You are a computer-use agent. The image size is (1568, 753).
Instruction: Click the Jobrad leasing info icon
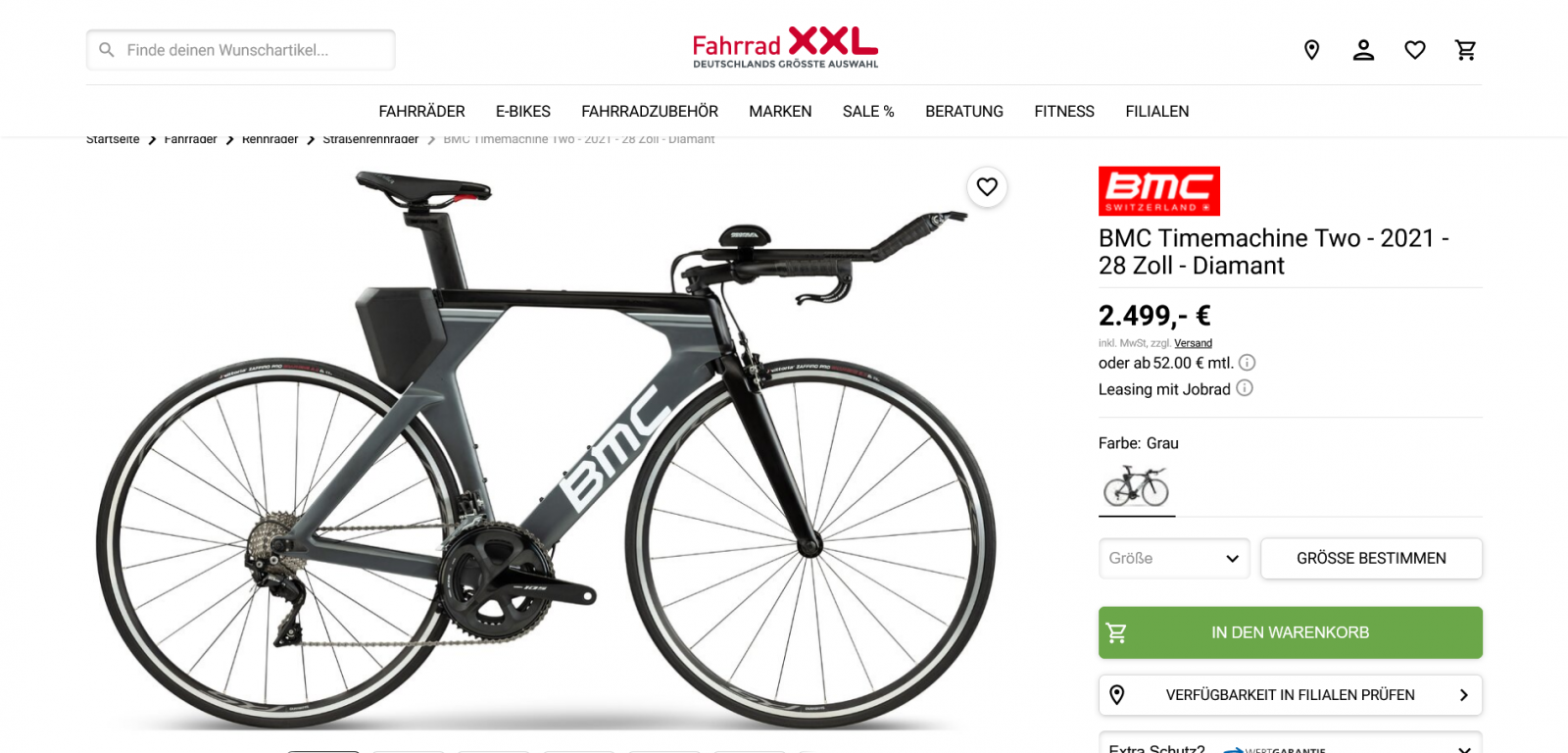click(1245, 388)
